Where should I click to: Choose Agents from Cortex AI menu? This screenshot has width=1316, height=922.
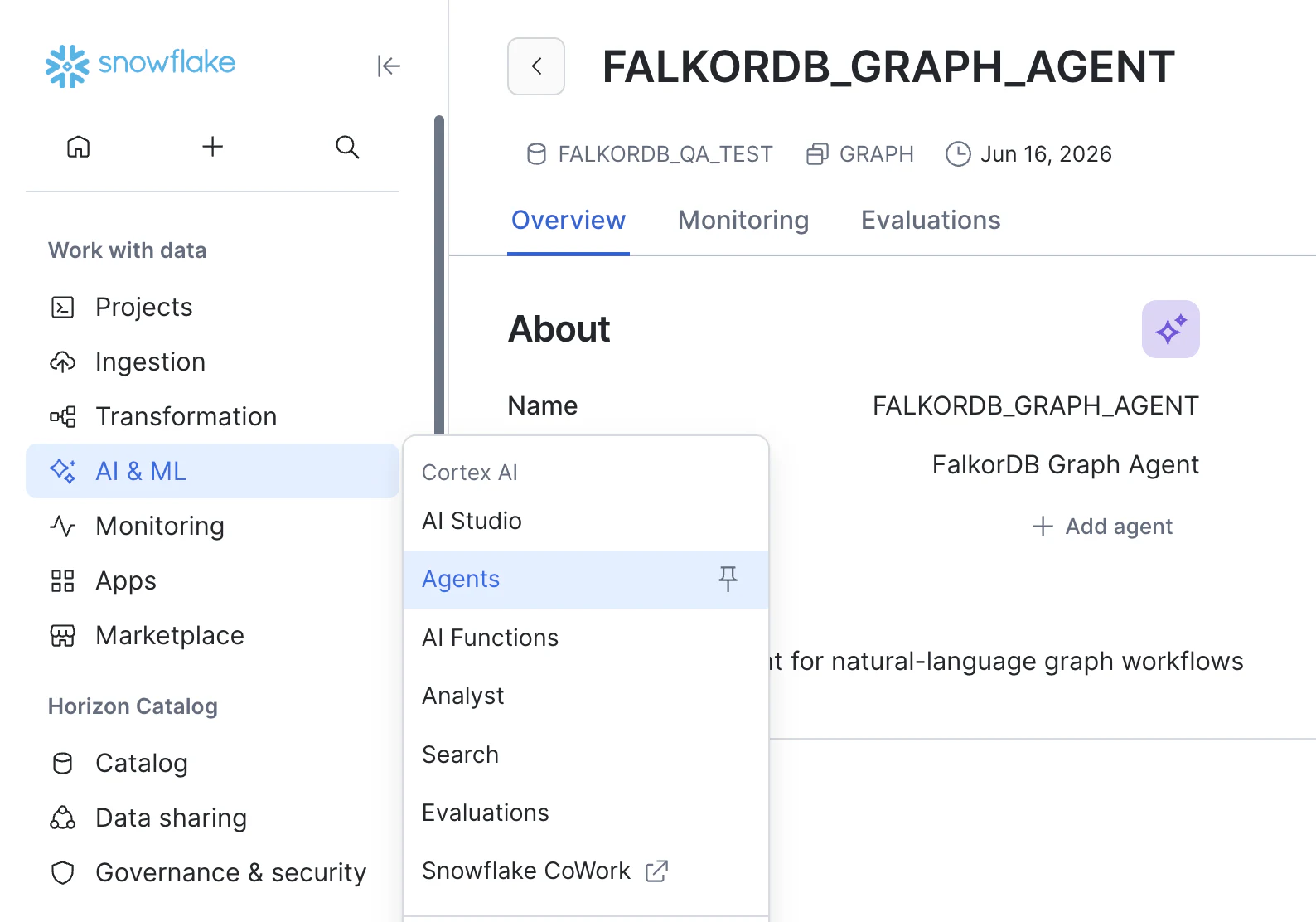(x=586, y=579)
